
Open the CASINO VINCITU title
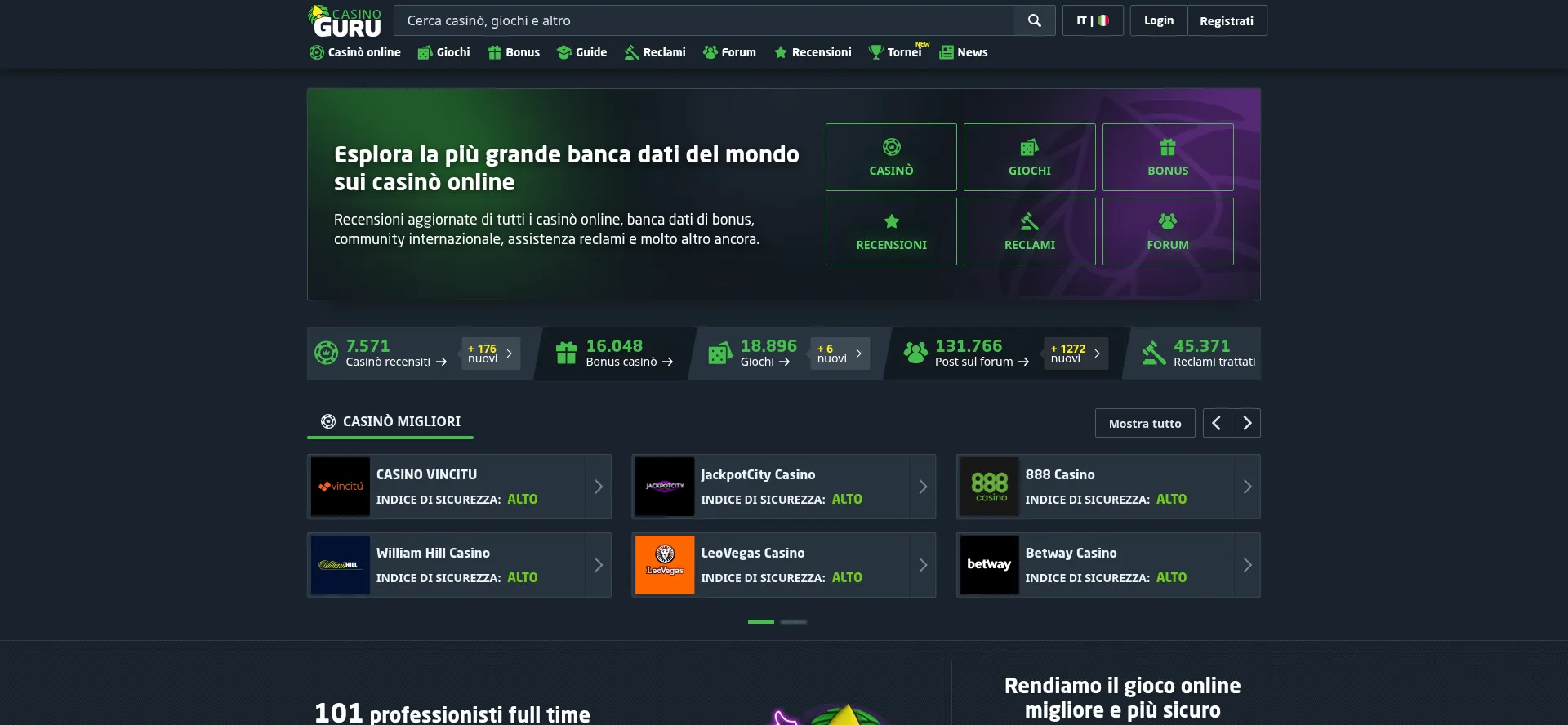[426, 474]
